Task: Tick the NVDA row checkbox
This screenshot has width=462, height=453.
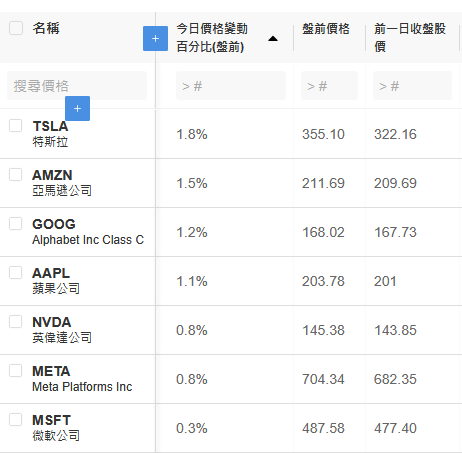Action: [x=16, y=321]
